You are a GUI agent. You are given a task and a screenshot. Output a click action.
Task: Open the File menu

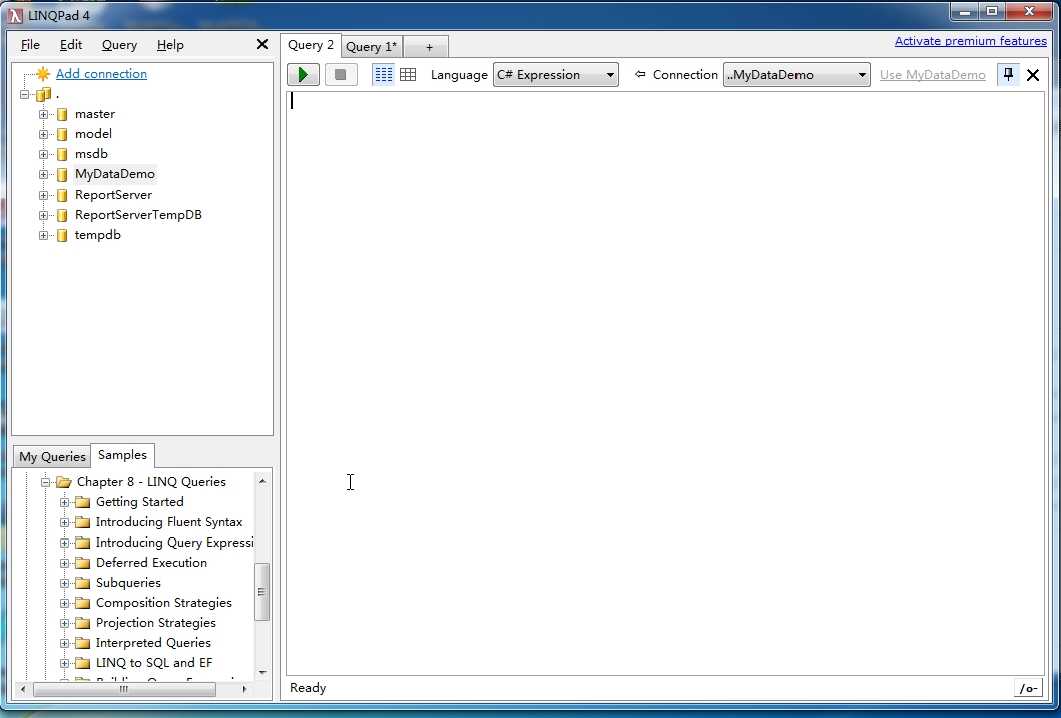click(x=30, y=45)
